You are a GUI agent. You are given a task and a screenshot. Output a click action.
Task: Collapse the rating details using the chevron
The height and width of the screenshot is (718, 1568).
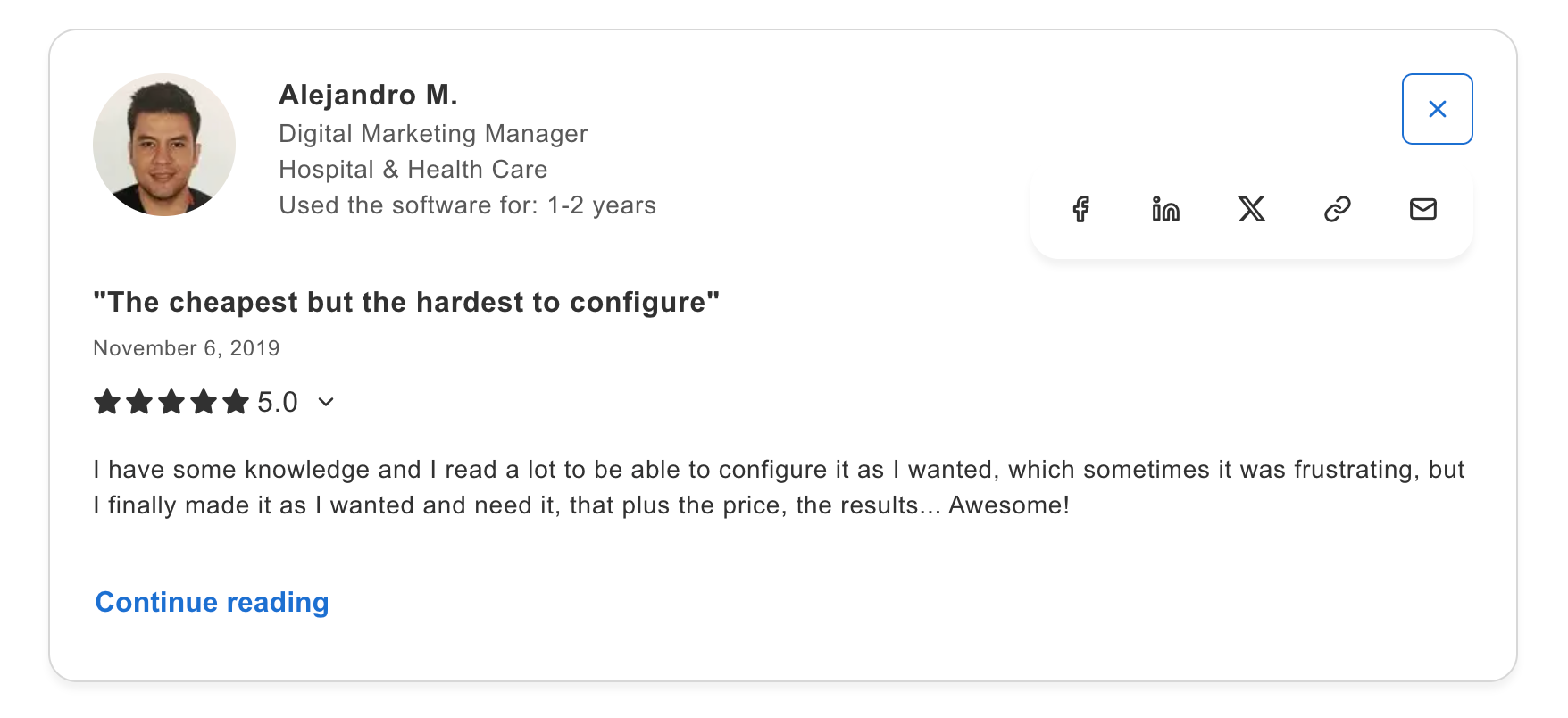325,403
